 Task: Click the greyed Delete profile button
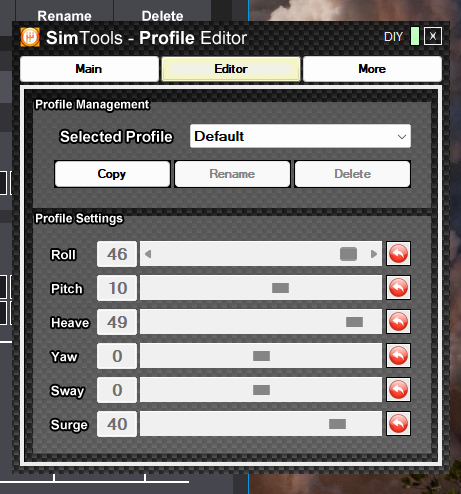point(353,174)
